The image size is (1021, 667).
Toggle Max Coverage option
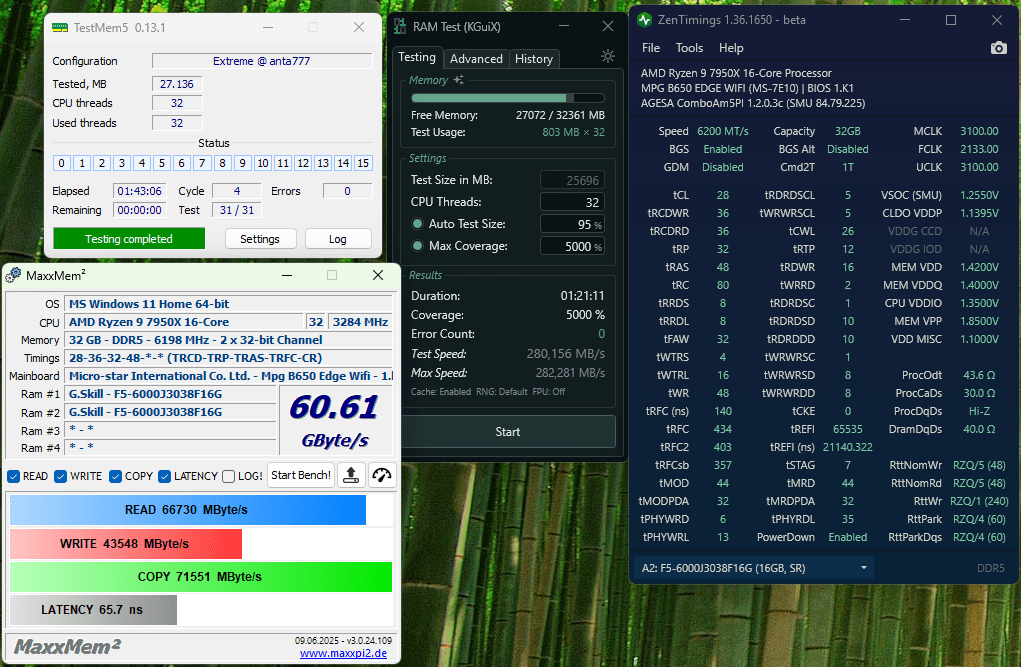click(x=418, y=246)
